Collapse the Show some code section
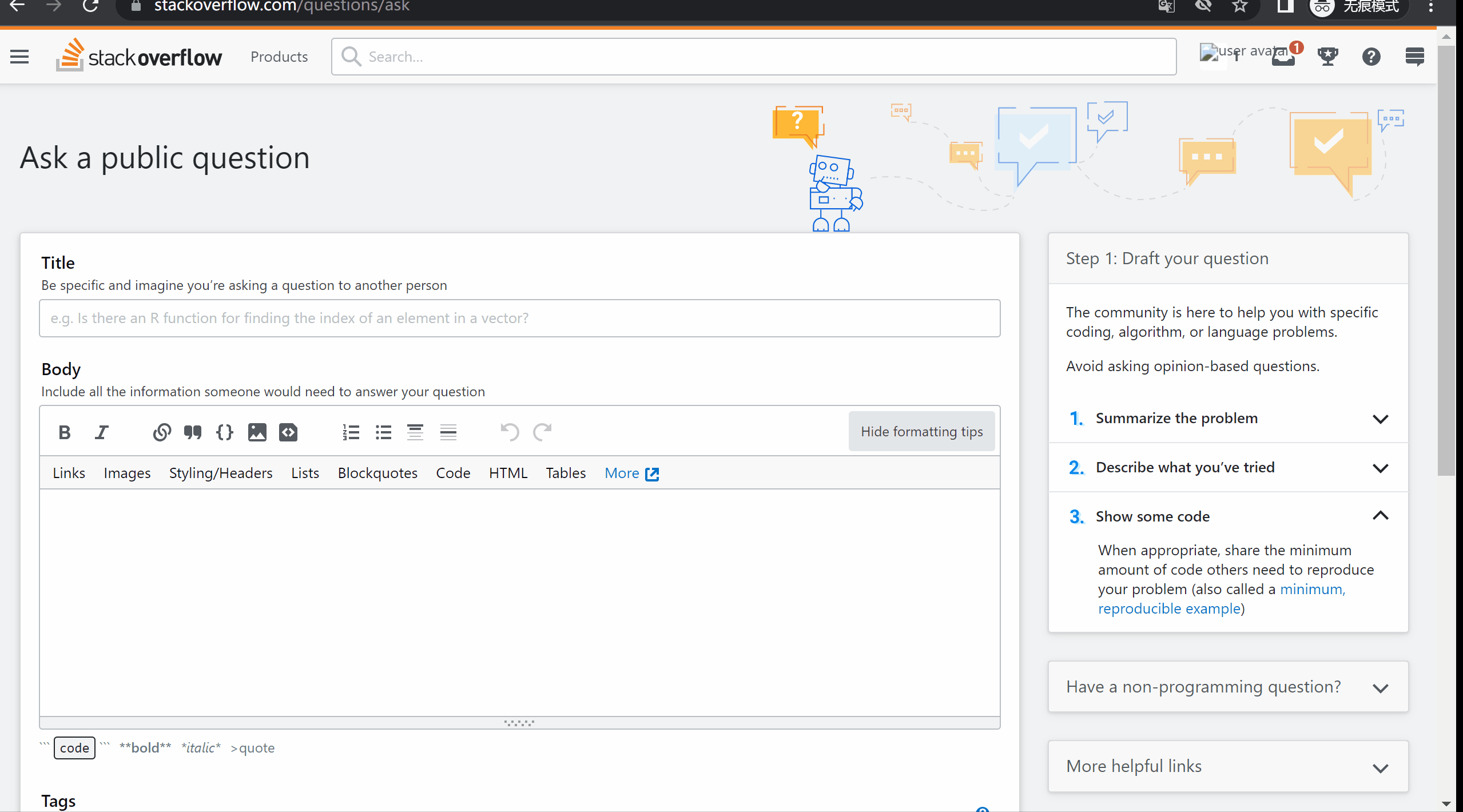 (1228, 516)
